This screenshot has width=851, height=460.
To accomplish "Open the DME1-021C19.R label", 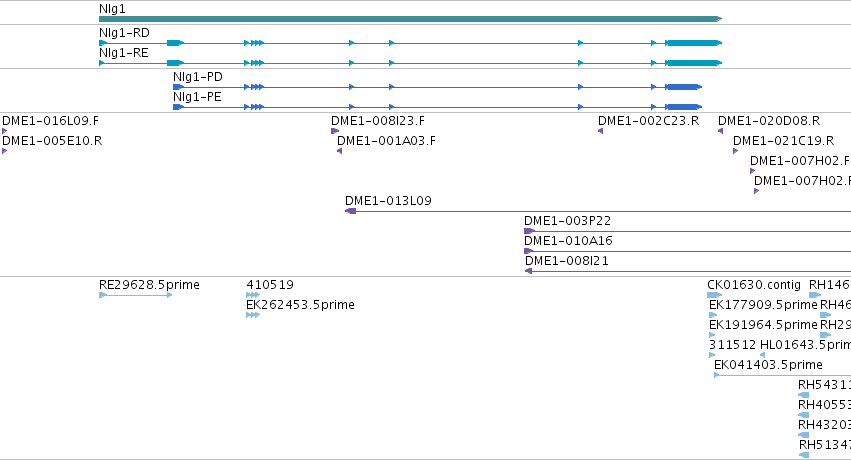I will [783, 140].
